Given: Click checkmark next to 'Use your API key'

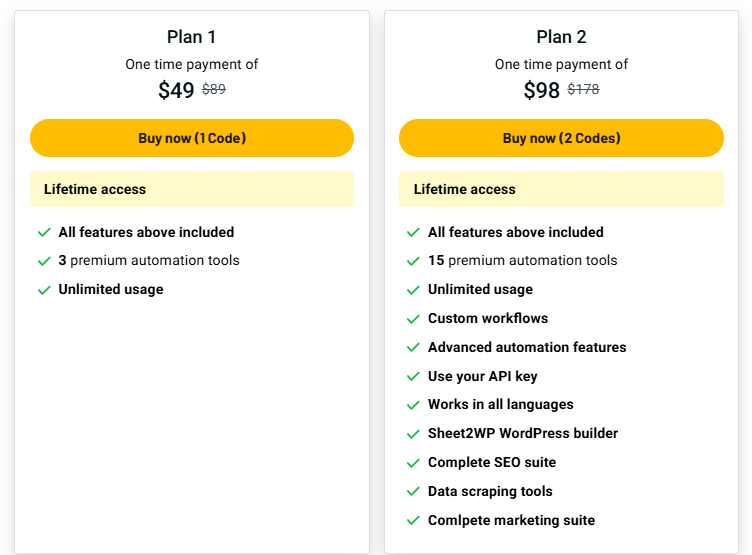Looking at the screenshot, I should click(x=413, y=377).
